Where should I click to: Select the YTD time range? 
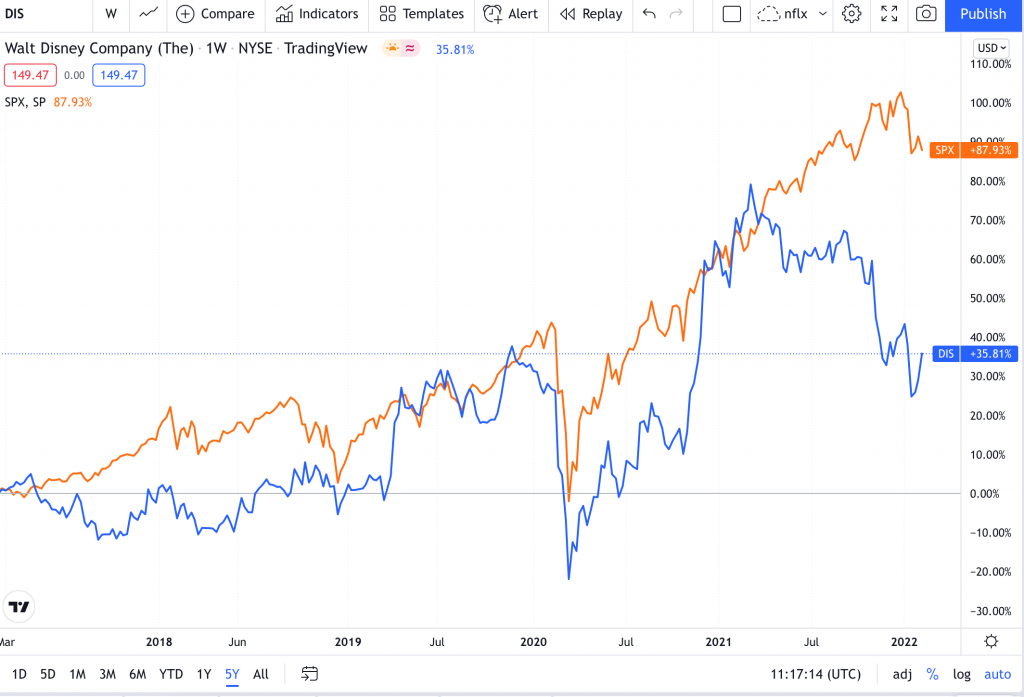tap(171, 674)
